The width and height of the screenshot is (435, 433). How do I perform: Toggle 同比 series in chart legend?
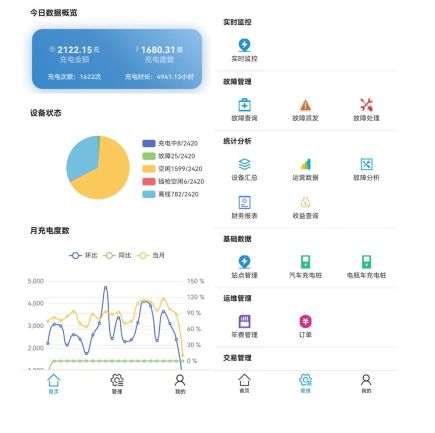(x=117, y=256)
